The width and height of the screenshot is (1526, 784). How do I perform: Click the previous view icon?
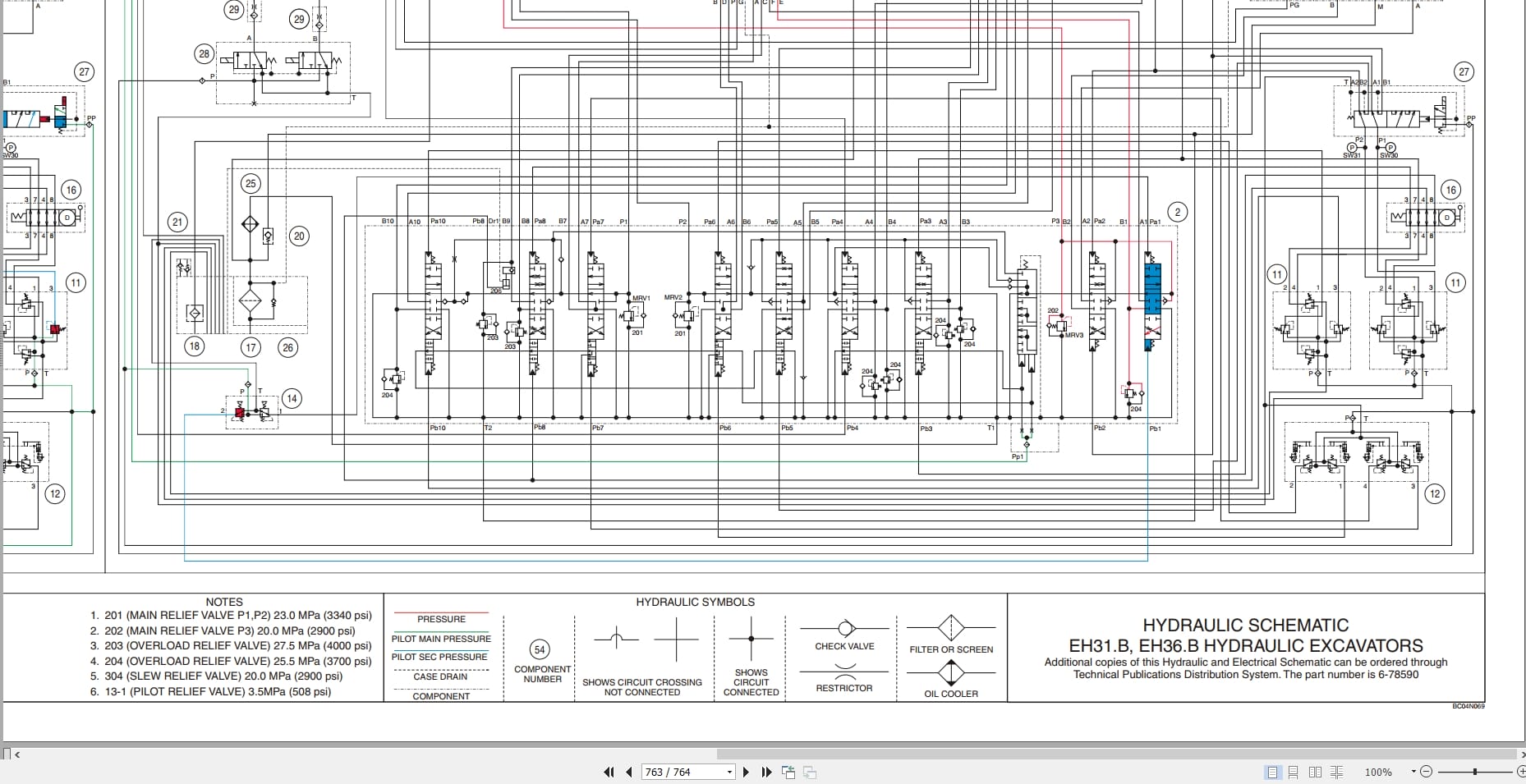(788, 772)
